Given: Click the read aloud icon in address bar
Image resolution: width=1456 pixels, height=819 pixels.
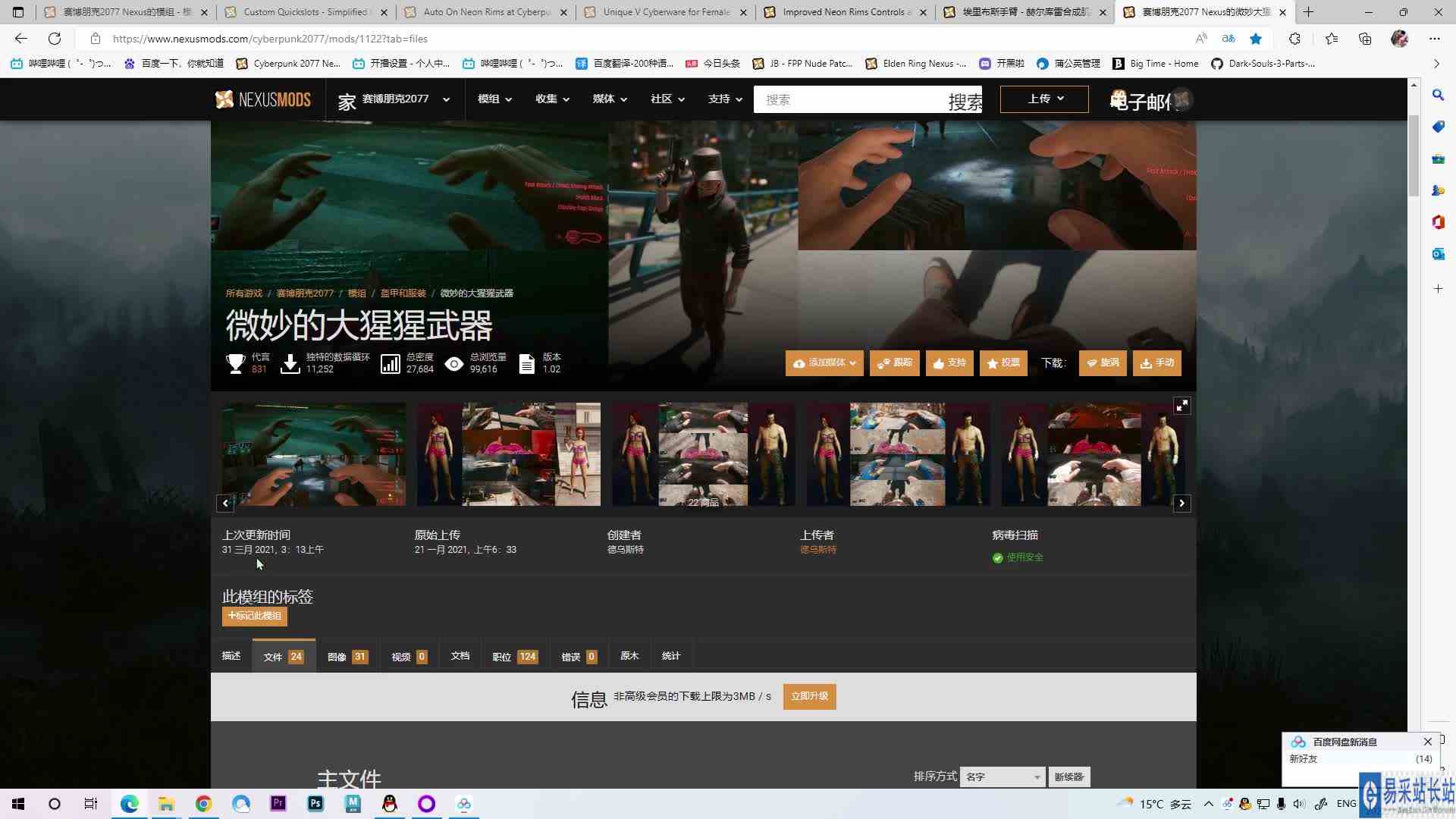Looking at the screenshot, I should pyautogui.click(x=1201, y=39).
